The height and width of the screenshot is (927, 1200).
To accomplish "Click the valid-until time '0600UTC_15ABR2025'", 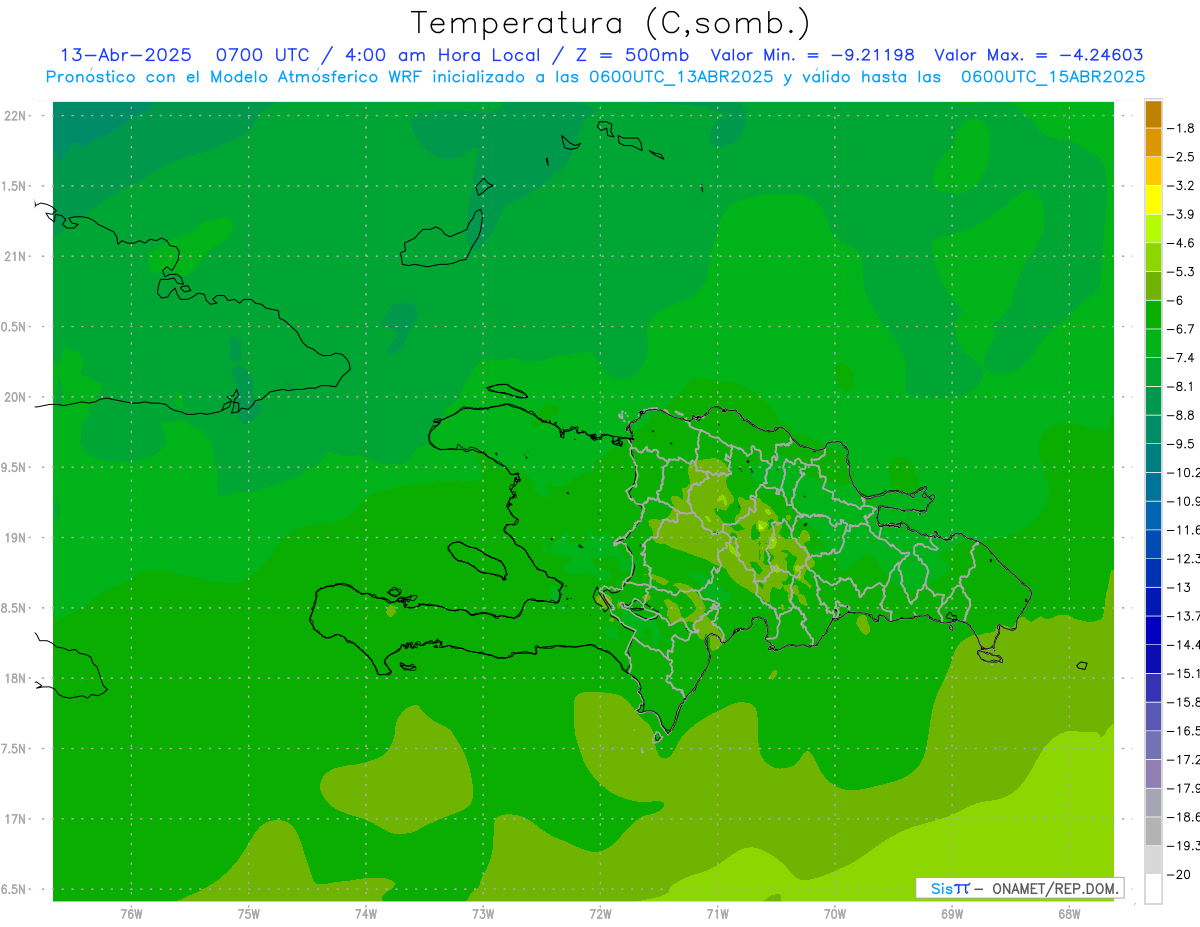I will pyautogui.click(x=1053, y=76).
